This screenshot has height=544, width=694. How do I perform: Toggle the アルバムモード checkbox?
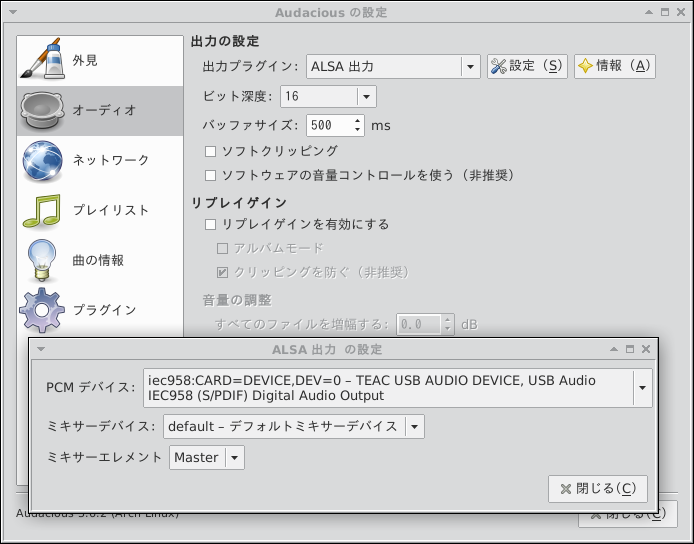[x=222, y=248]
